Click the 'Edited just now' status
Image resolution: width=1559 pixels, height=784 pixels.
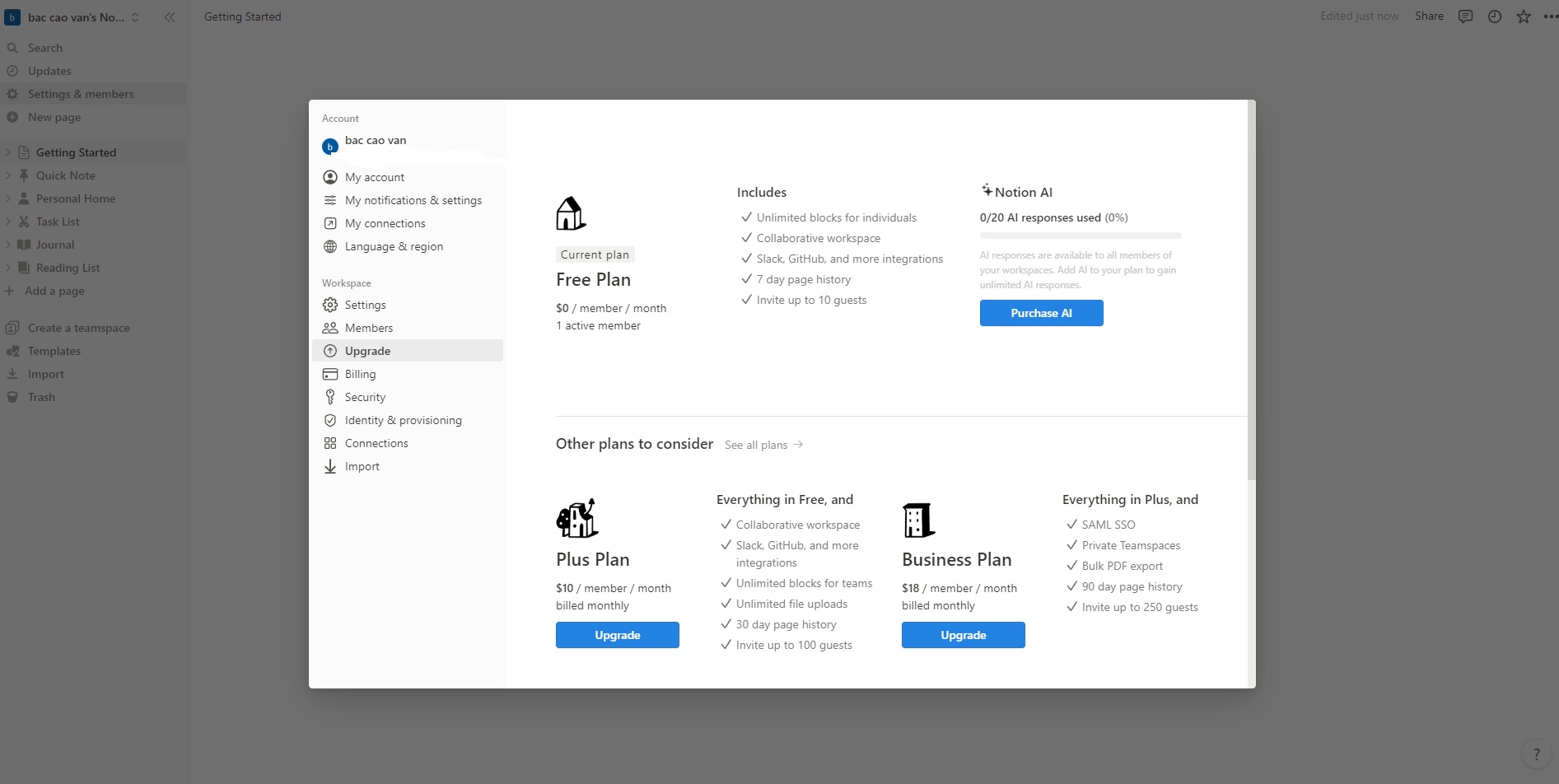click(x=1360, y=16)
